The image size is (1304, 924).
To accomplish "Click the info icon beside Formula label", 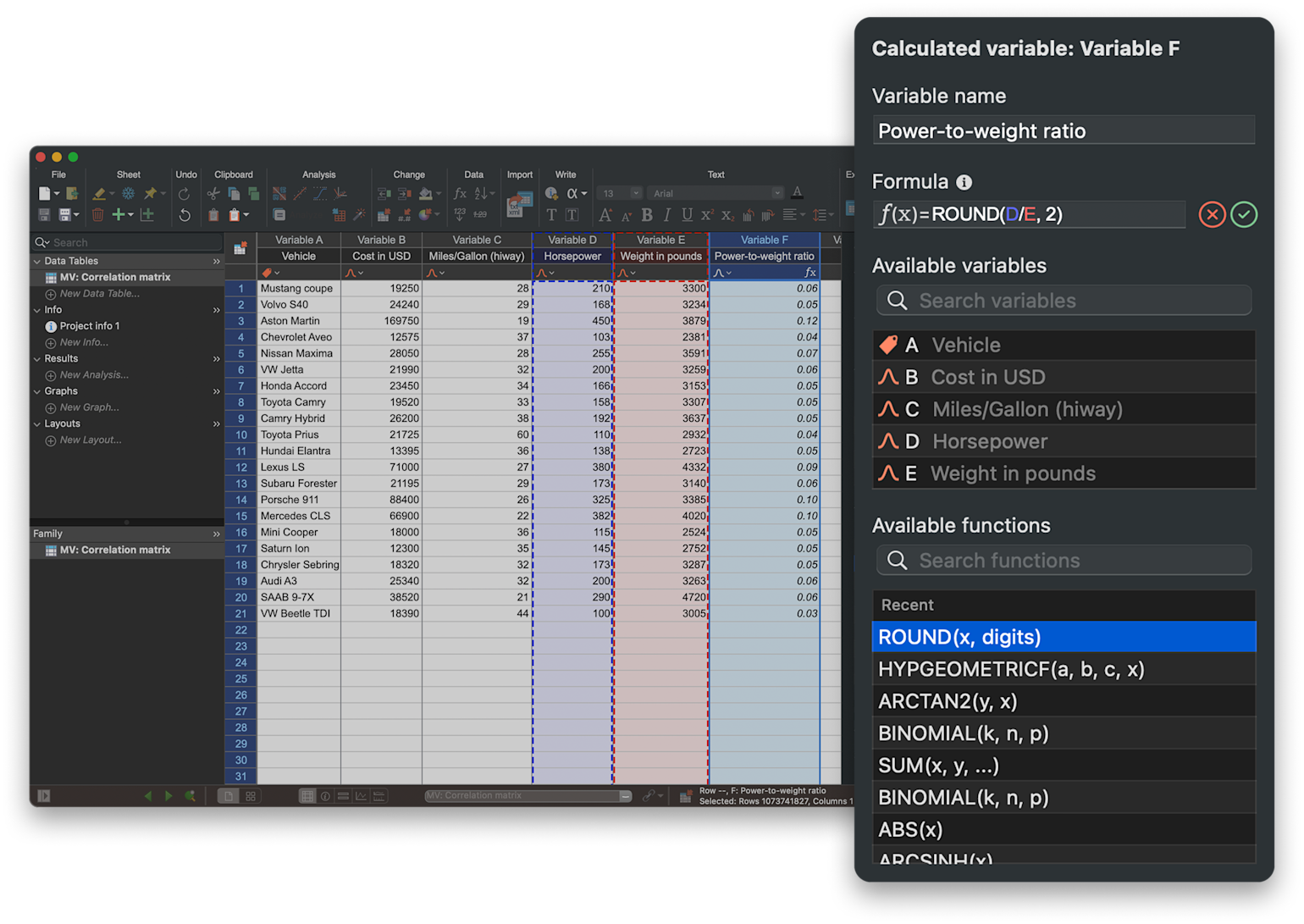I will pos(964,182).
